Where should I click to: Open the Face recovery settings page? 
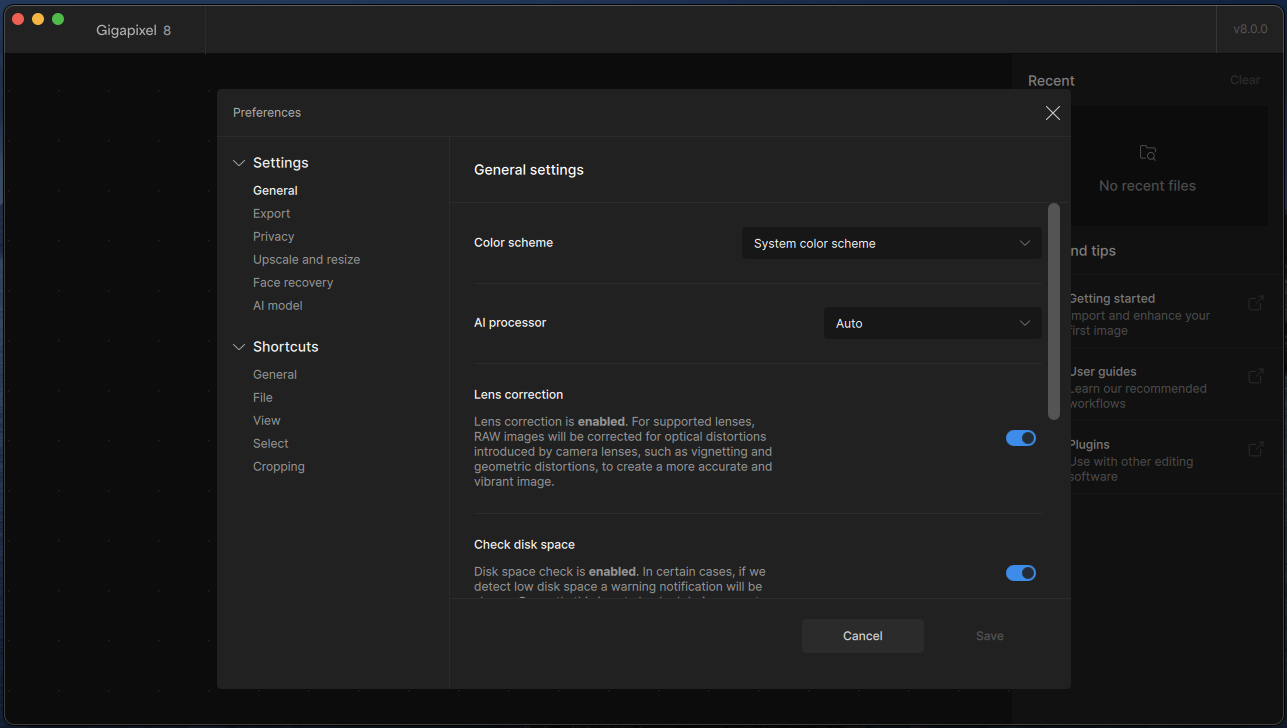point(293,283)
